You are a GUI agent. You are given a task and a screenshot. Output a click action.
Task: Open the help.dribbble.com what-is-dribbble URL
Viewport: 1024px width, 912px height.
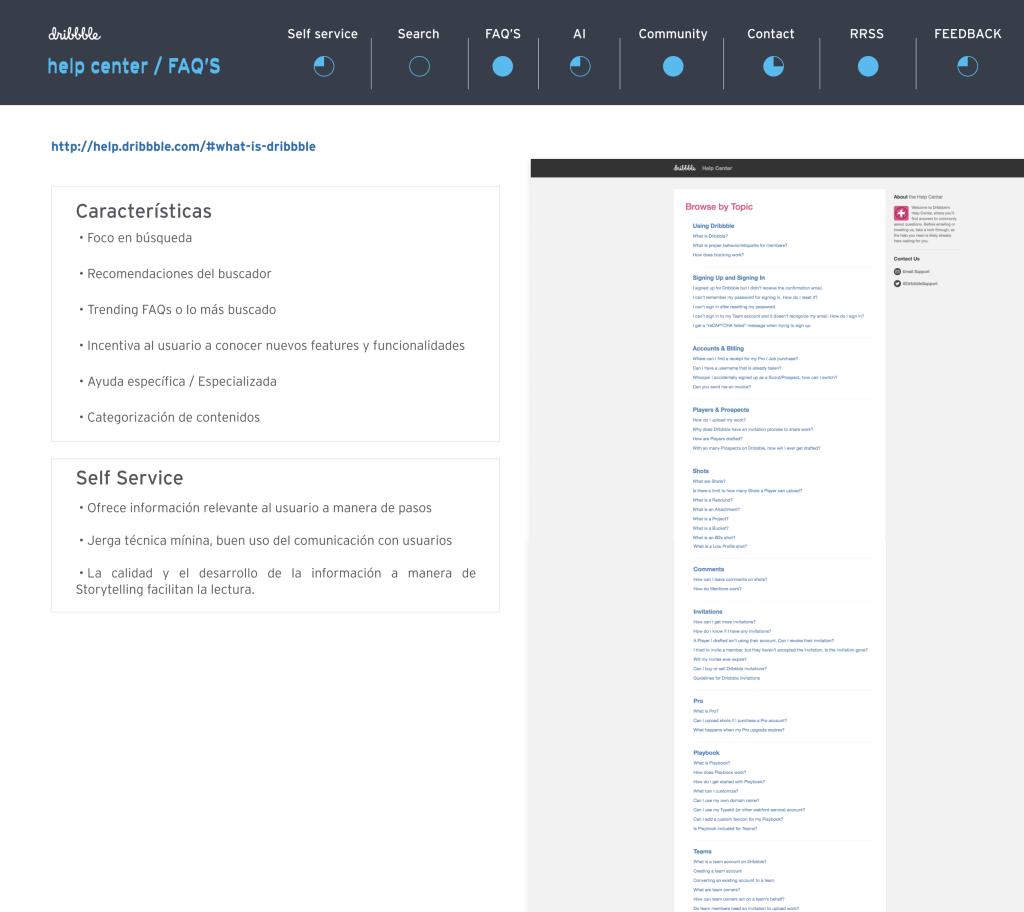point(184,146)
